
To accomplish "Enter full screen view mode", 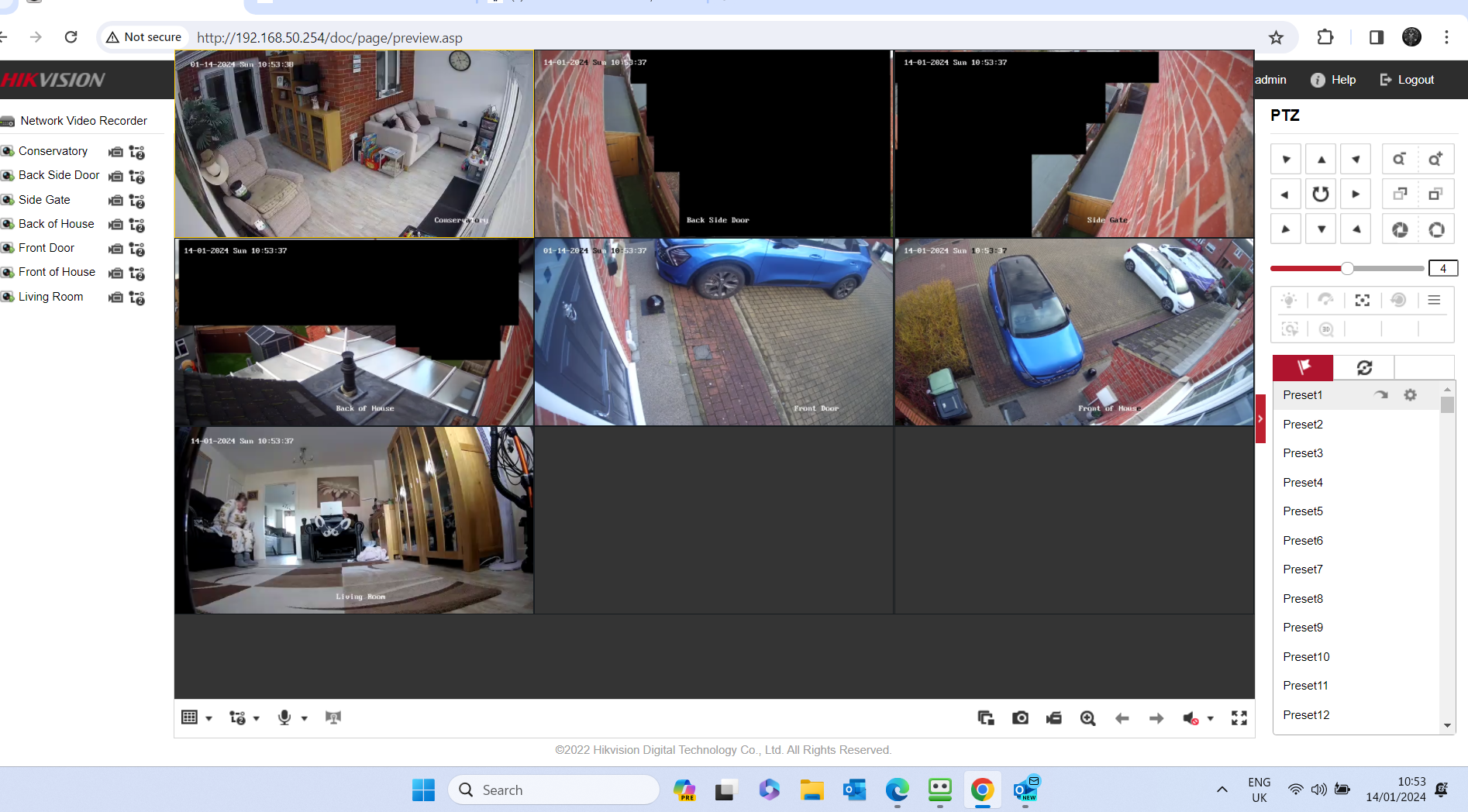I will (x=1239, y=718).
